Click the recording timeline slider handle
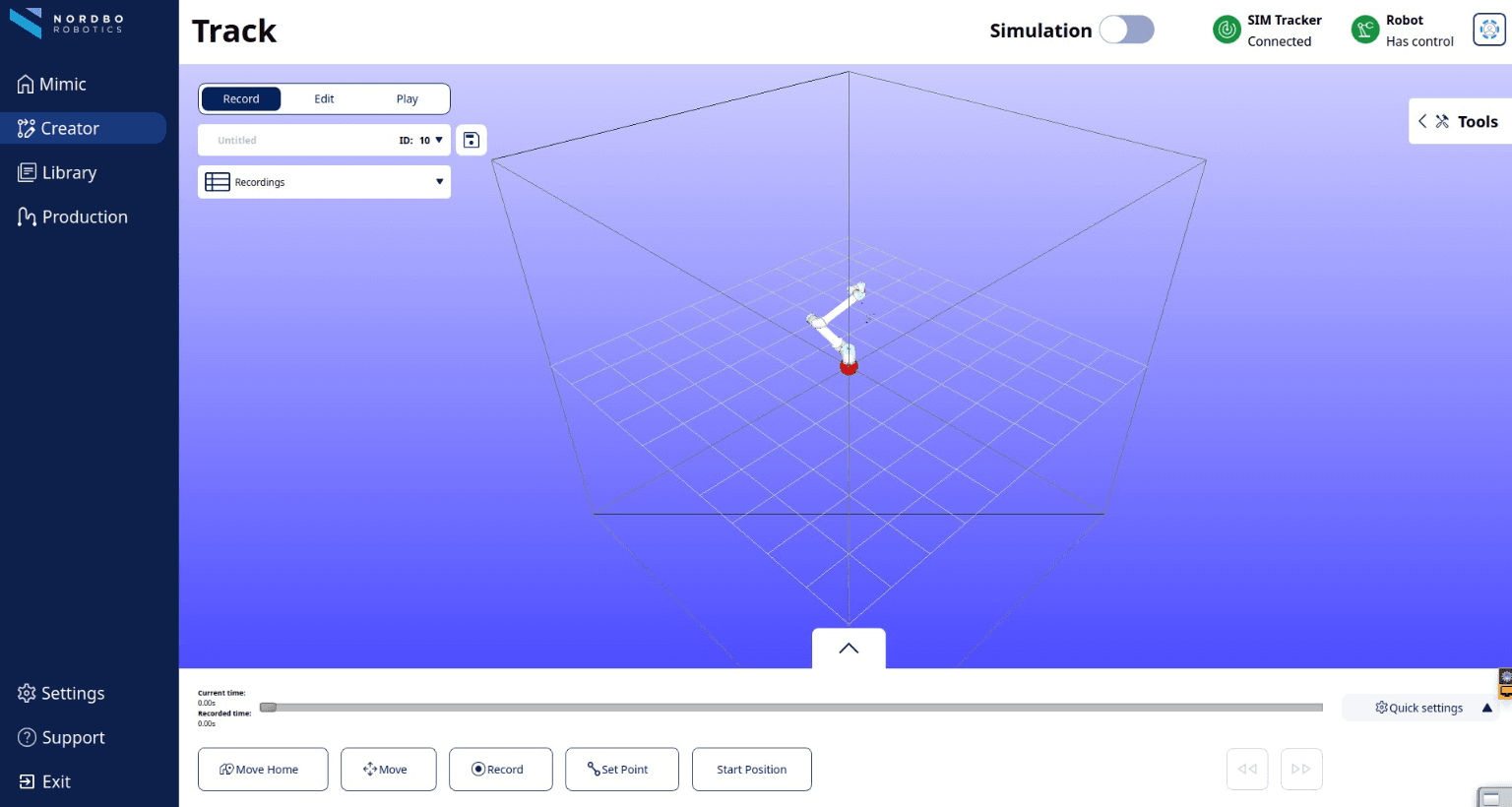1512x807 pixels. pos(268,708)
